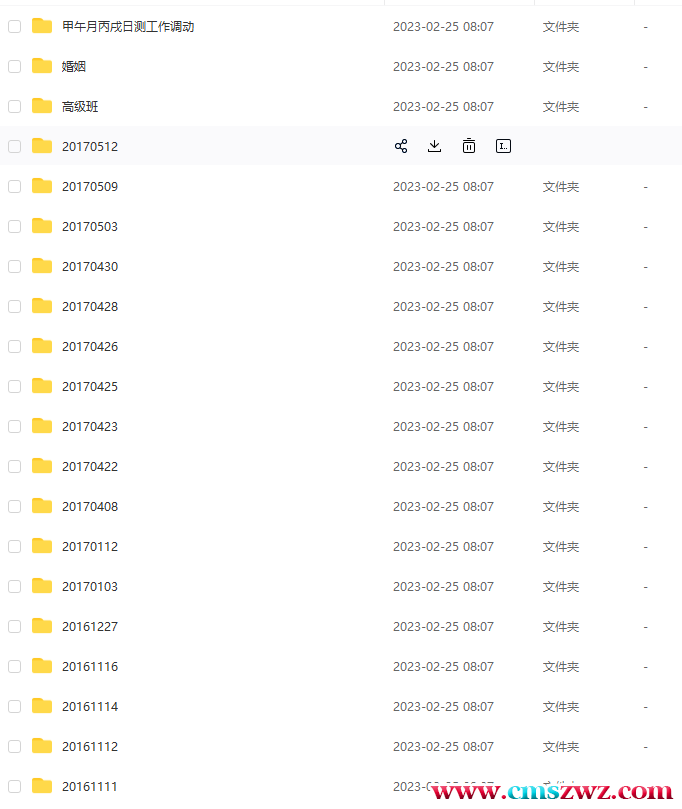Click the trash icon to delete 20170512
The image size is (682, 809).
point(468,146)
